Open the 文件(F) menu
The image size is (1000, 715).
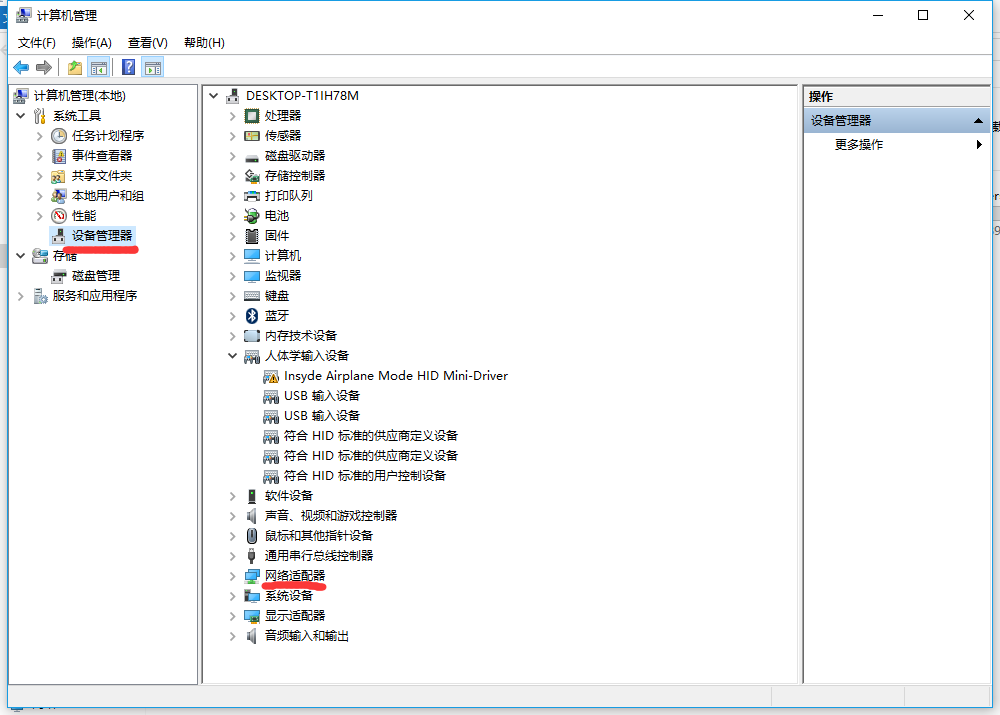point(36,43)
